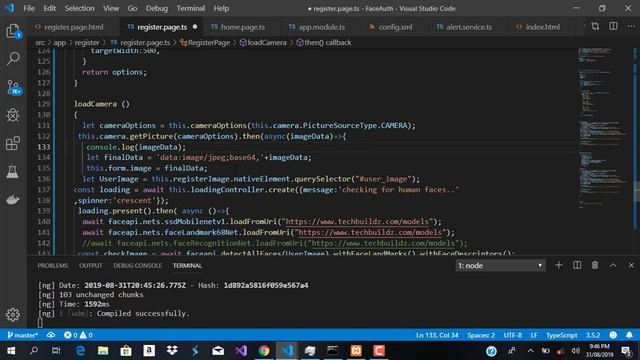Open the Edit menu
The image size is (640, 360).
click(x=49, y=8)
